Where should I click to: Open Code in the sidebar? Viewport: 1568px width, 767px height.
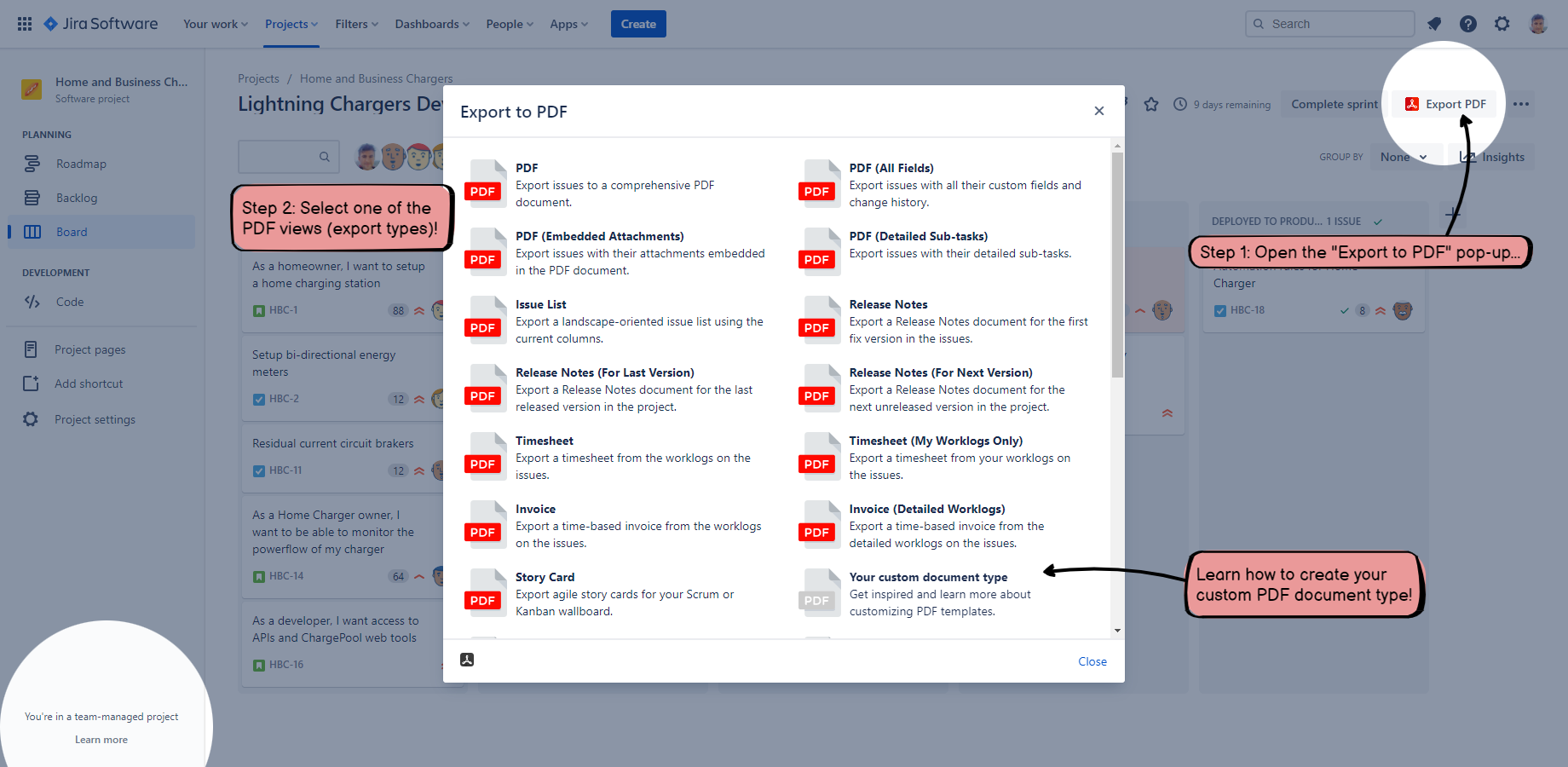(x=101, y=302)
